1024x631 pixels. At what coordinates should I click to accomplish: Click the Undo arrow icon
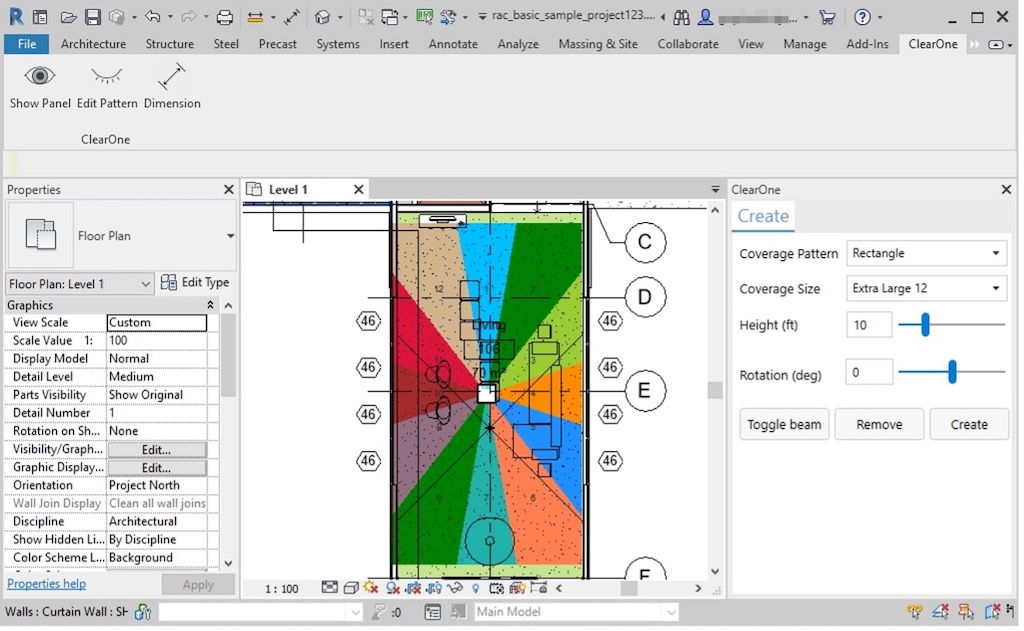point(152,17)
